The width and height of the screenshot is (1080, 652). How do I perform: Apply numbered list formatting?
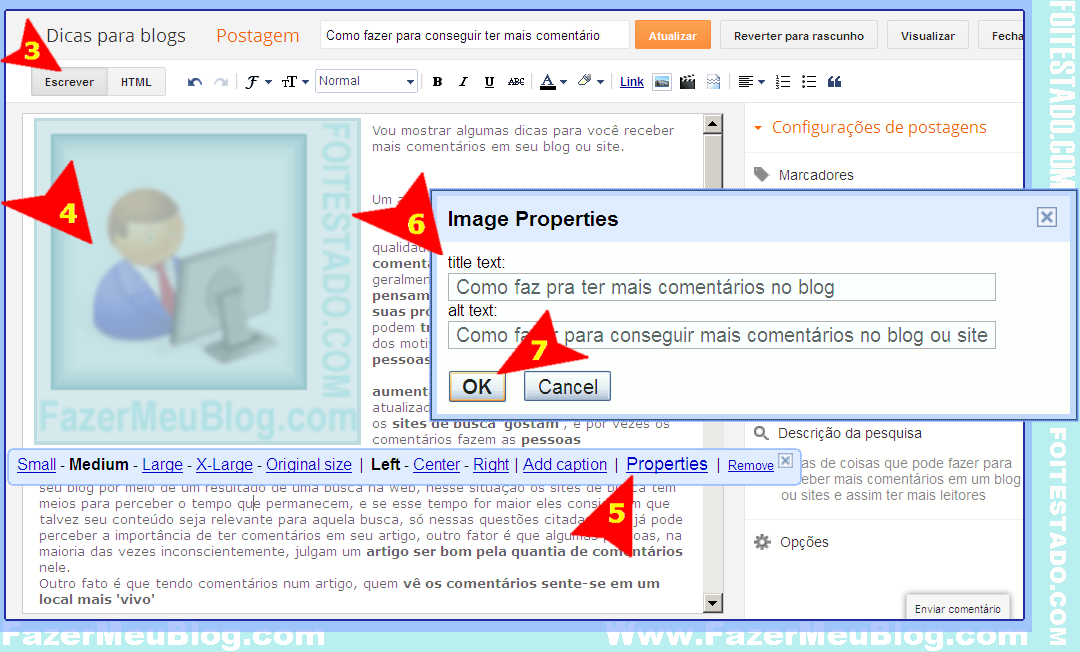coord(782,82)
